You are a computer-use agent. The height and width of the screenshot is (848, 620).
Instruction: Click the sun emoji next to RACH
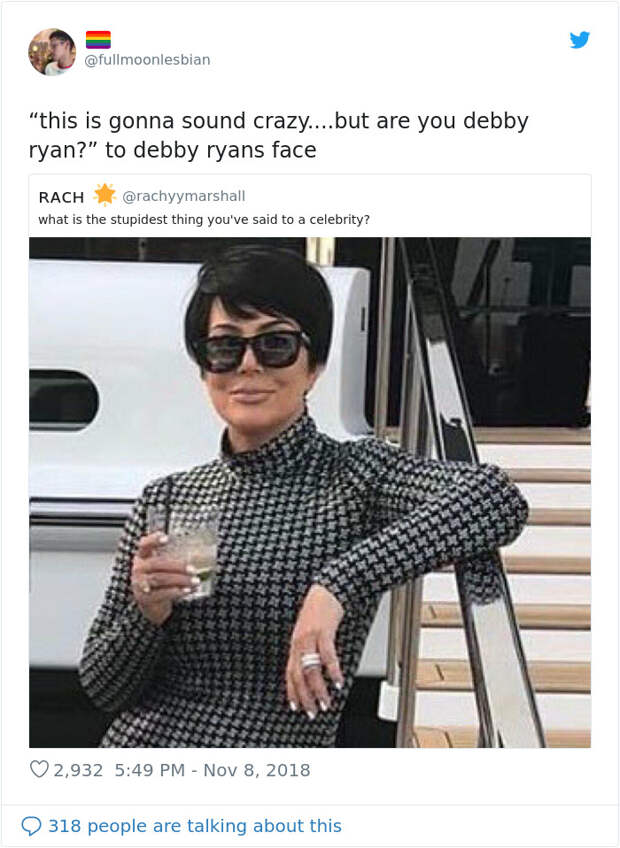pyautogui.click(x=104, y=195)
